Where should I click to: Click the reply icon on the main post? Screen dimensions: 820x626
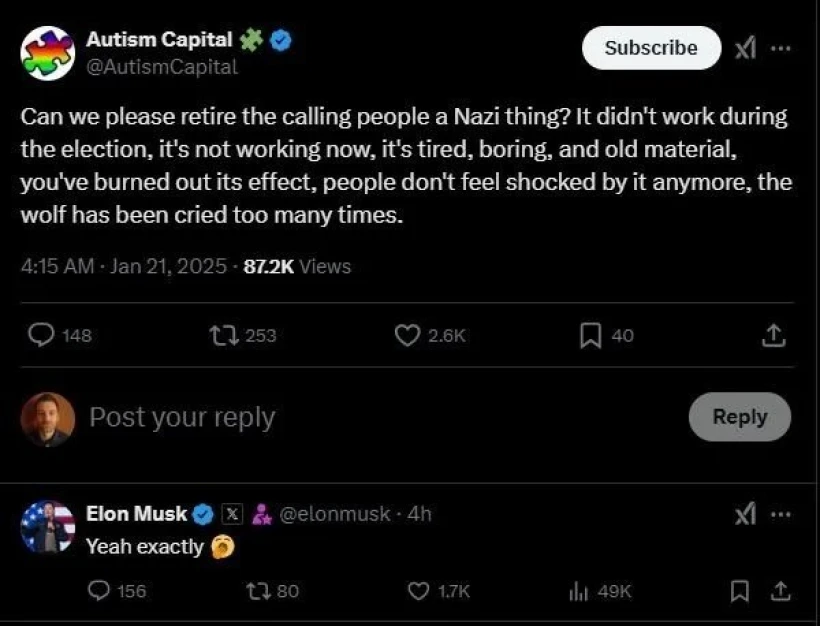coord(40,336)
